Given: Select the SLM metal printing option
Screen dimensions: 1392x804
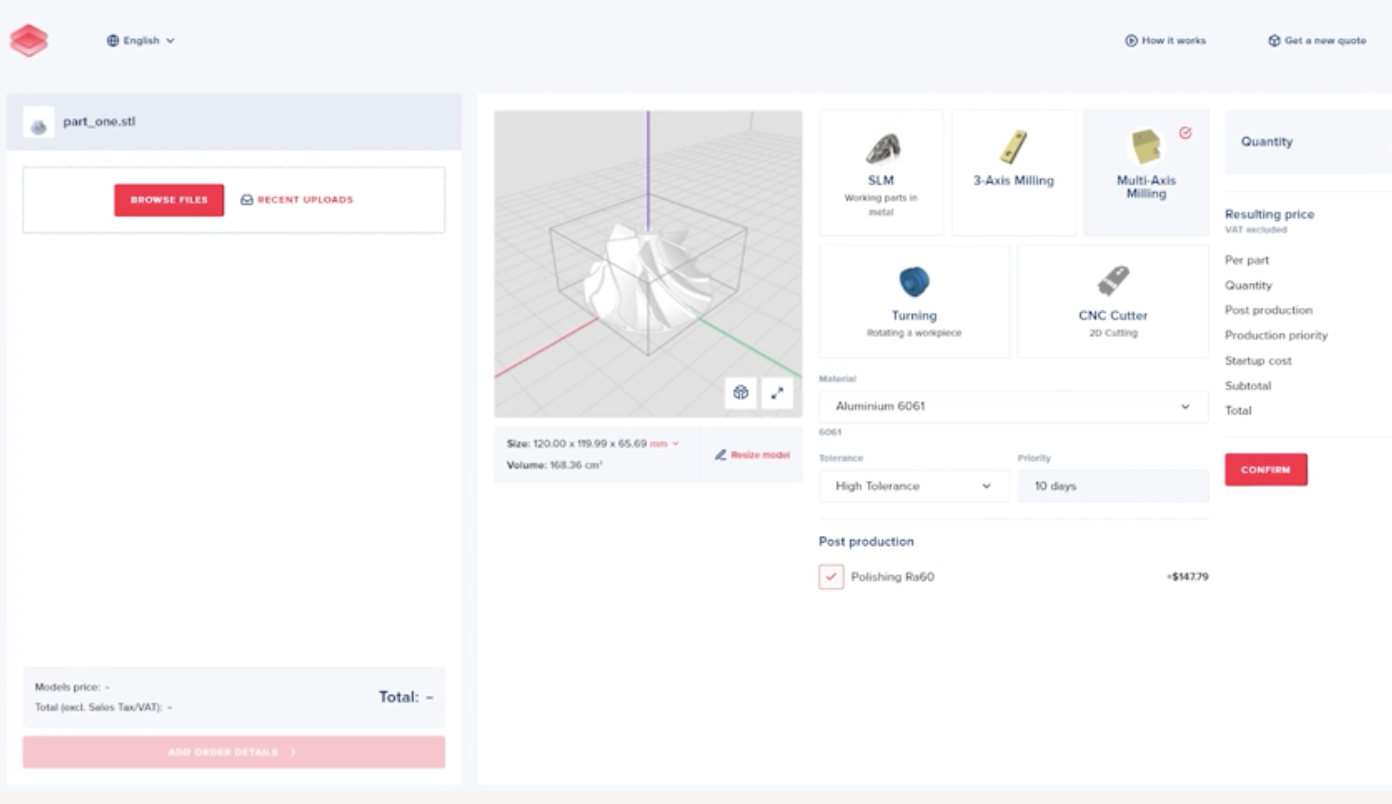Looking at the screenshot, I should pos(881,173).
